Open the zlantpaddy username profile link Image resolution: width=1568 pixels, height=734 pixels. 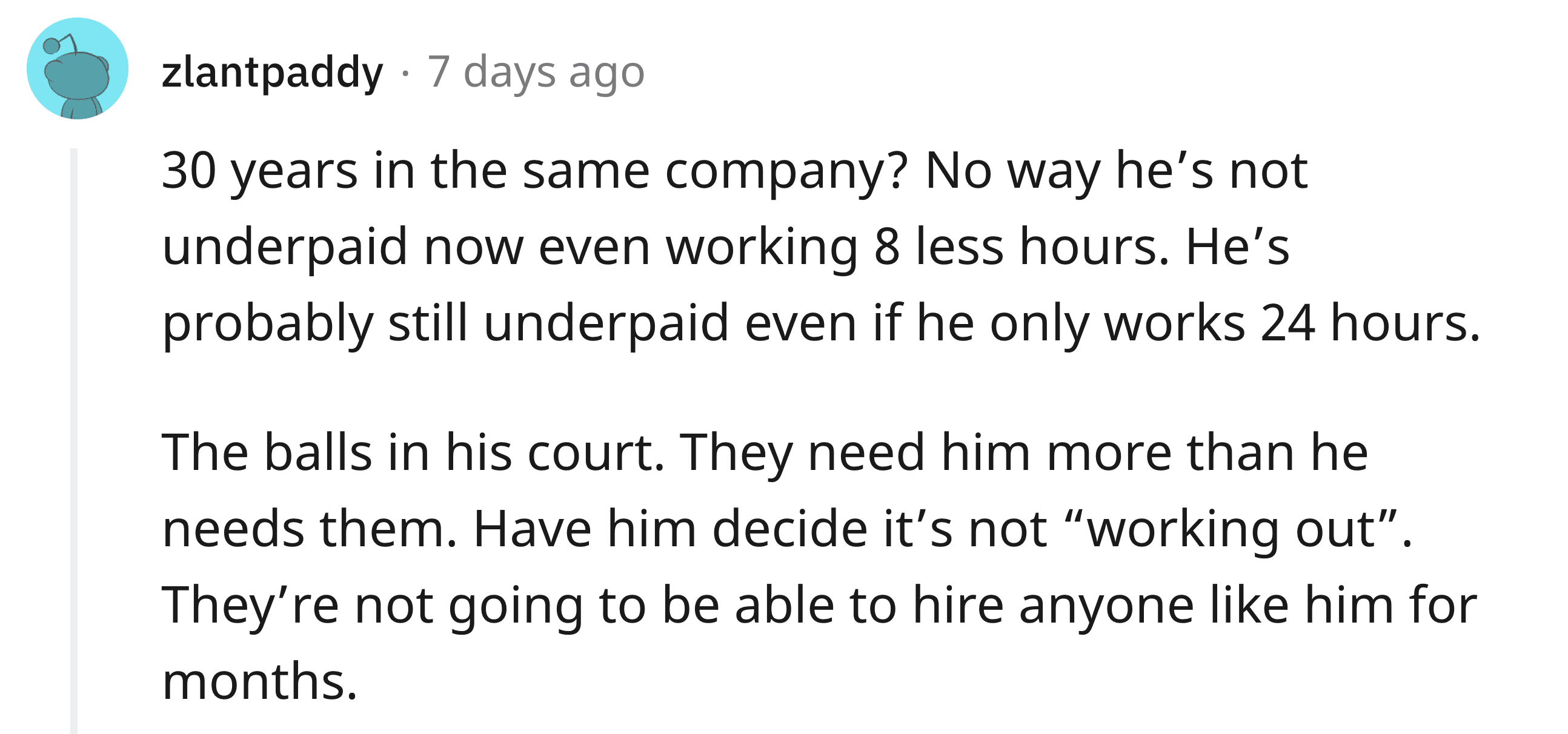tap(272, 73)
